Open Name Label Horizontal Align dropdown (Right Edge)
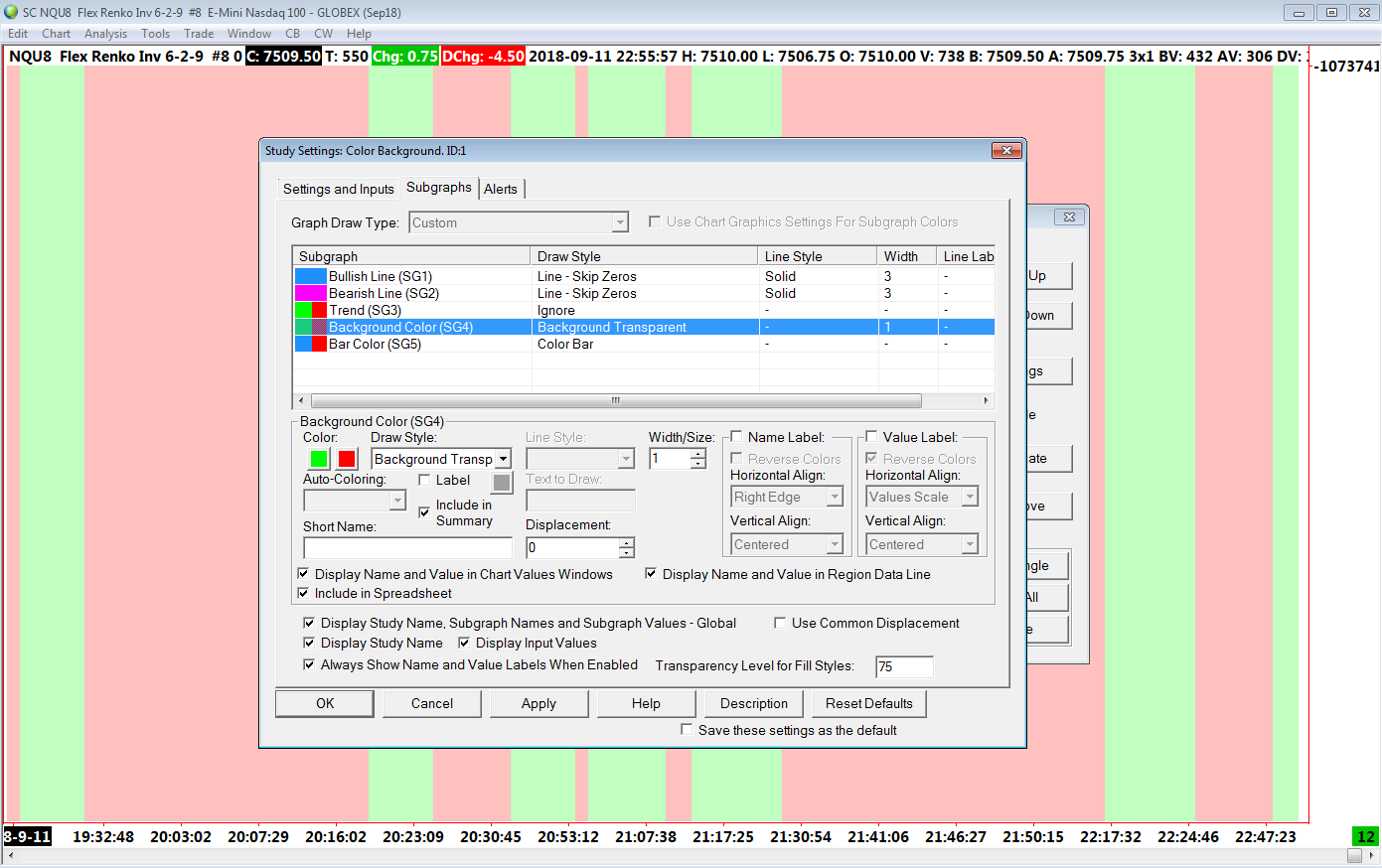This screenshot has height=868, width=1382. pyautogui.click(x=835, y=497)
